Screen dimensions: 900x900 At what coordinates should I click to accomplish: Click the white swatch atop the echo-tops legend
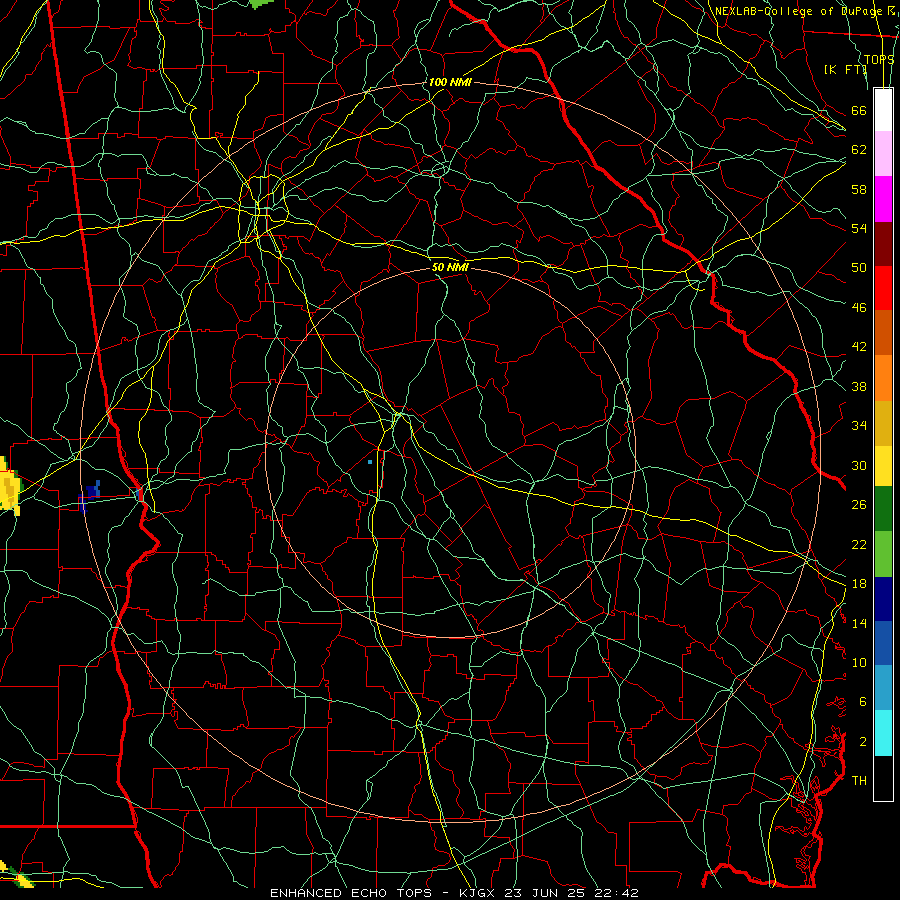[x=883, y=110]
